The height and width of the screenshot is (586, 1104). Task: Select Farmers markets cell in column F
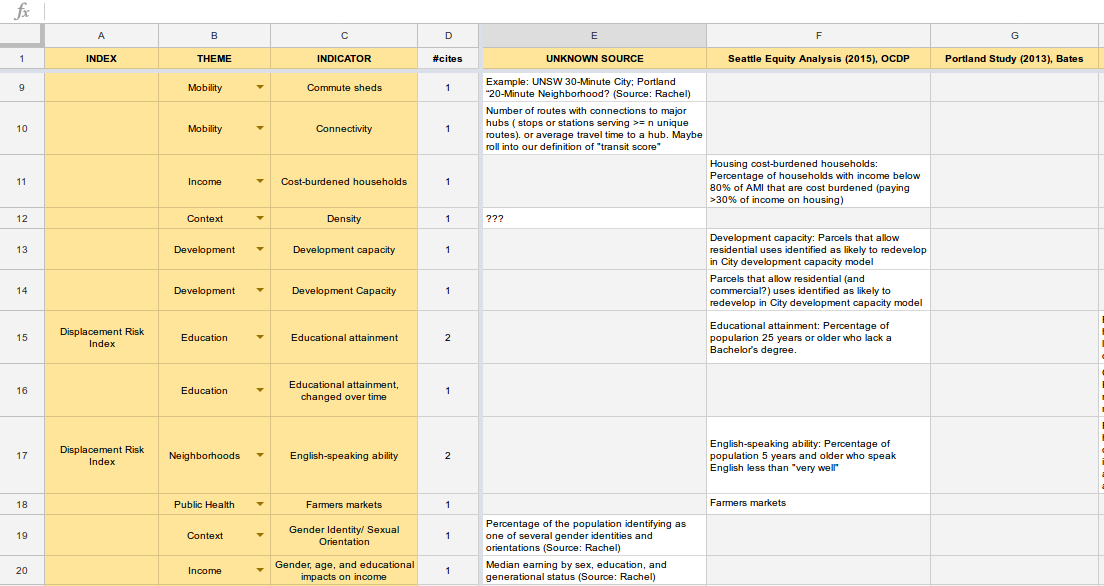818,504
